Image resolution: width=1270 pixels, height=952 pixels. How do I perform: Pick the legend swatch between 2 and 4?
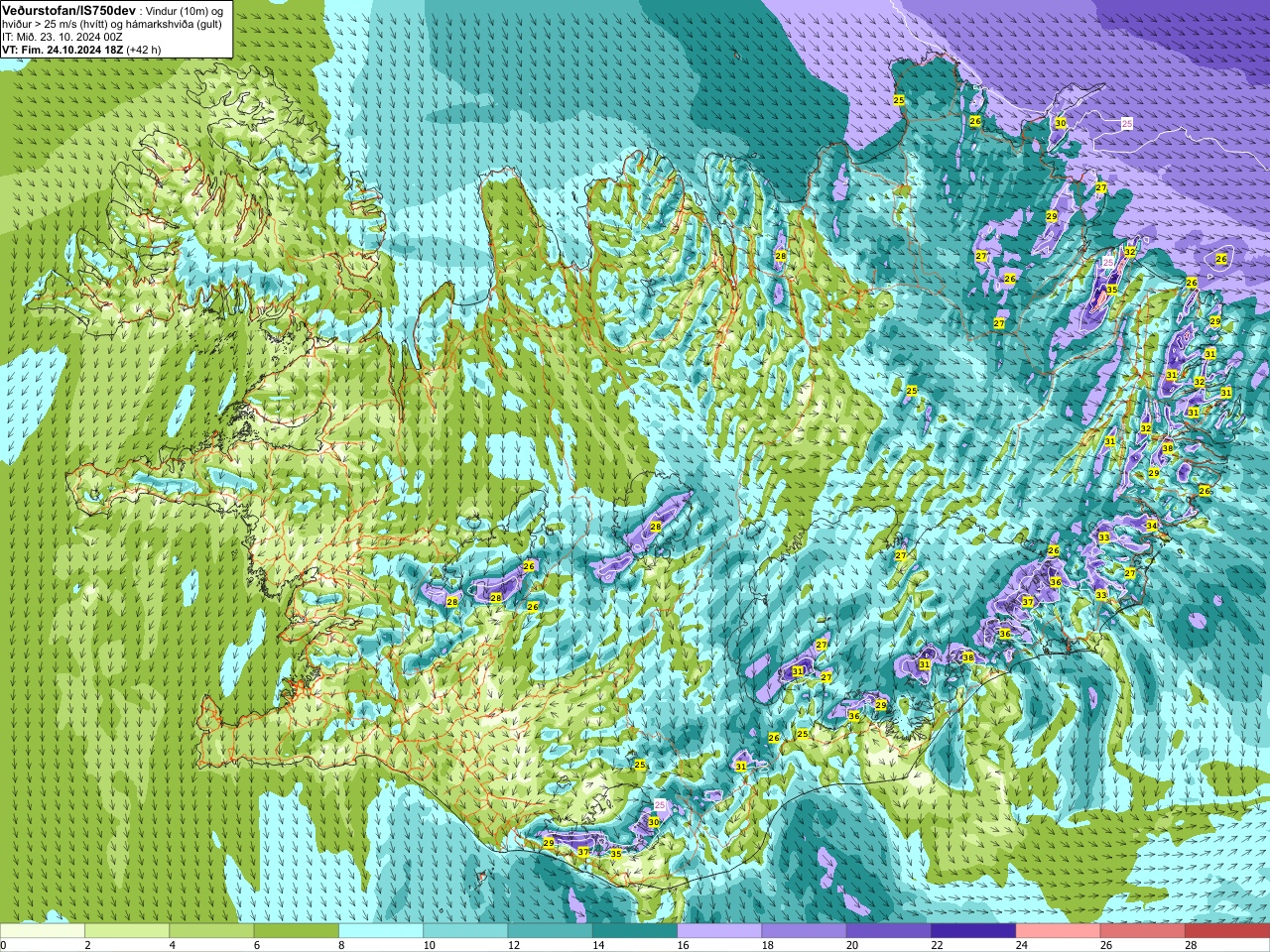point(127,930)
